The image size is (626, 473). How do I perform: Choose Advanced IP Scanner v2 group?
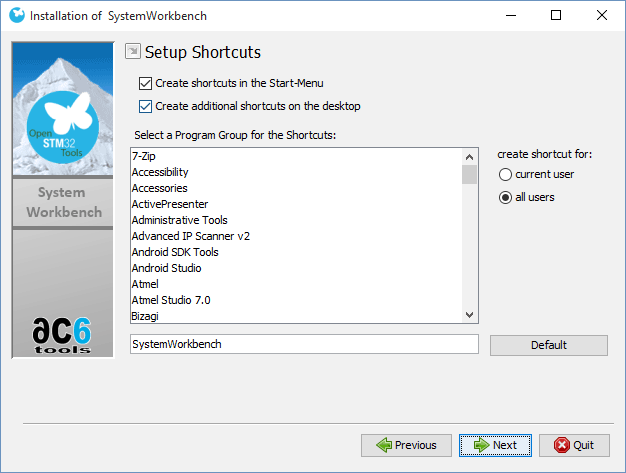[x=190, y=236]
